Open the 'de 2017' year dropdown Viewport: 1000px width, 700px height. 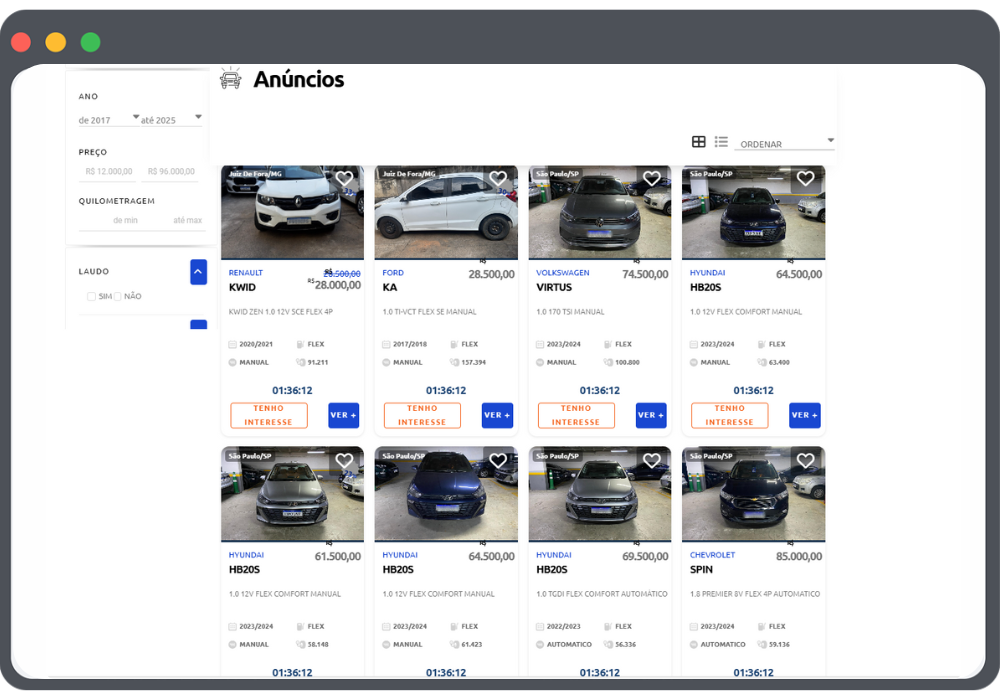pyautogui.click(x=109, y=119)
